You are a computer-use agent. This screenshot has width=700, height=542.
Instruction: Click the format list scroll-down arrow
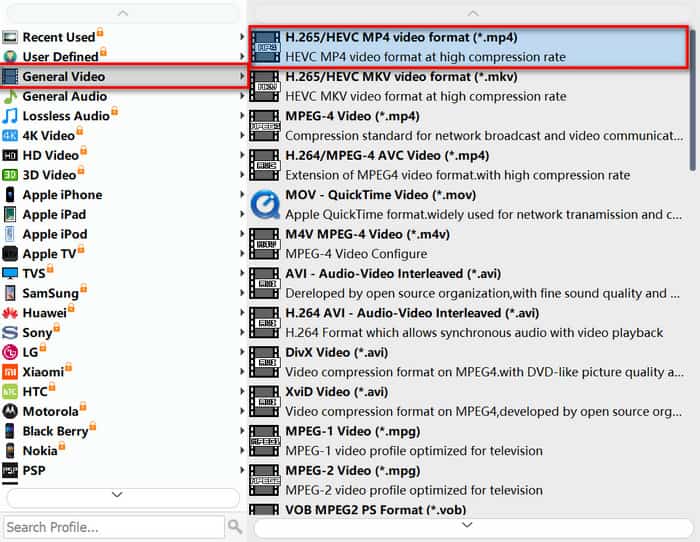point(467,525)
